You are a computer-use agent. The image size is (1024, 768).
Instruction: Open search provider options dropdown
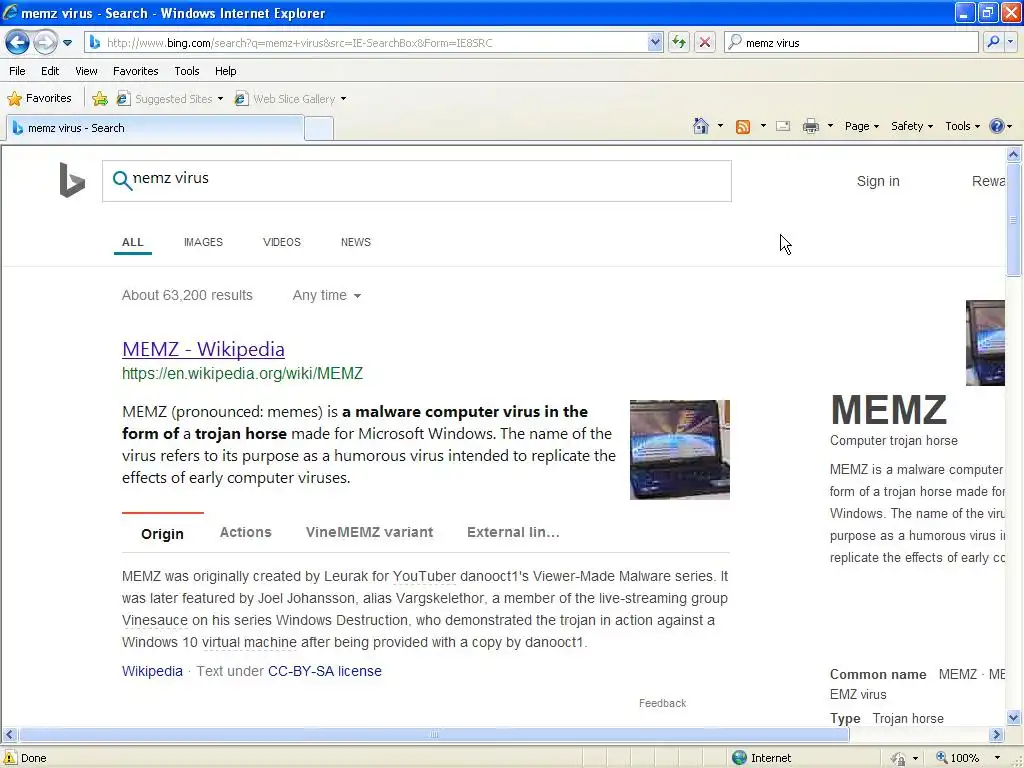(x=1011, y=42)
